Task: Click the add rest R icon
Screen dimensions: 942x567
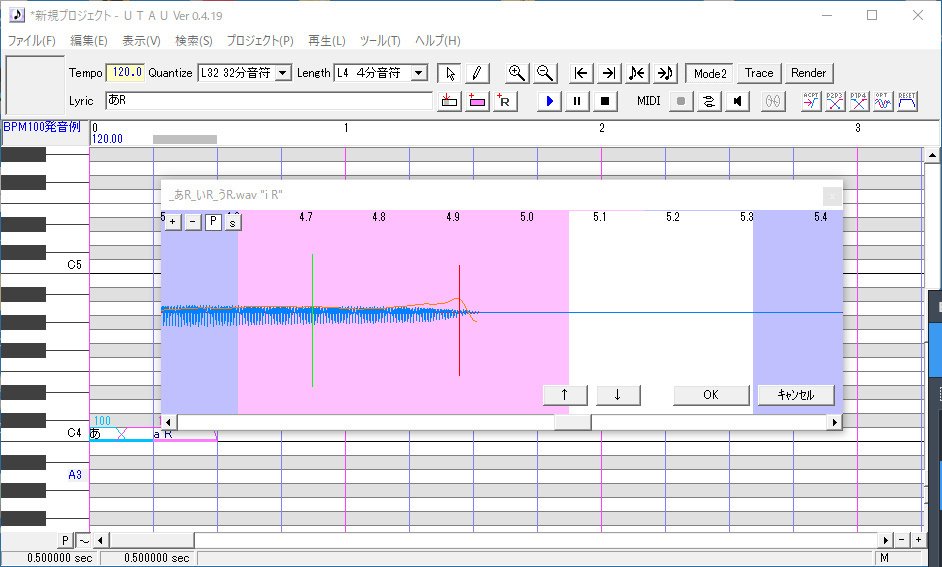Action: click(x=505, y=101)
